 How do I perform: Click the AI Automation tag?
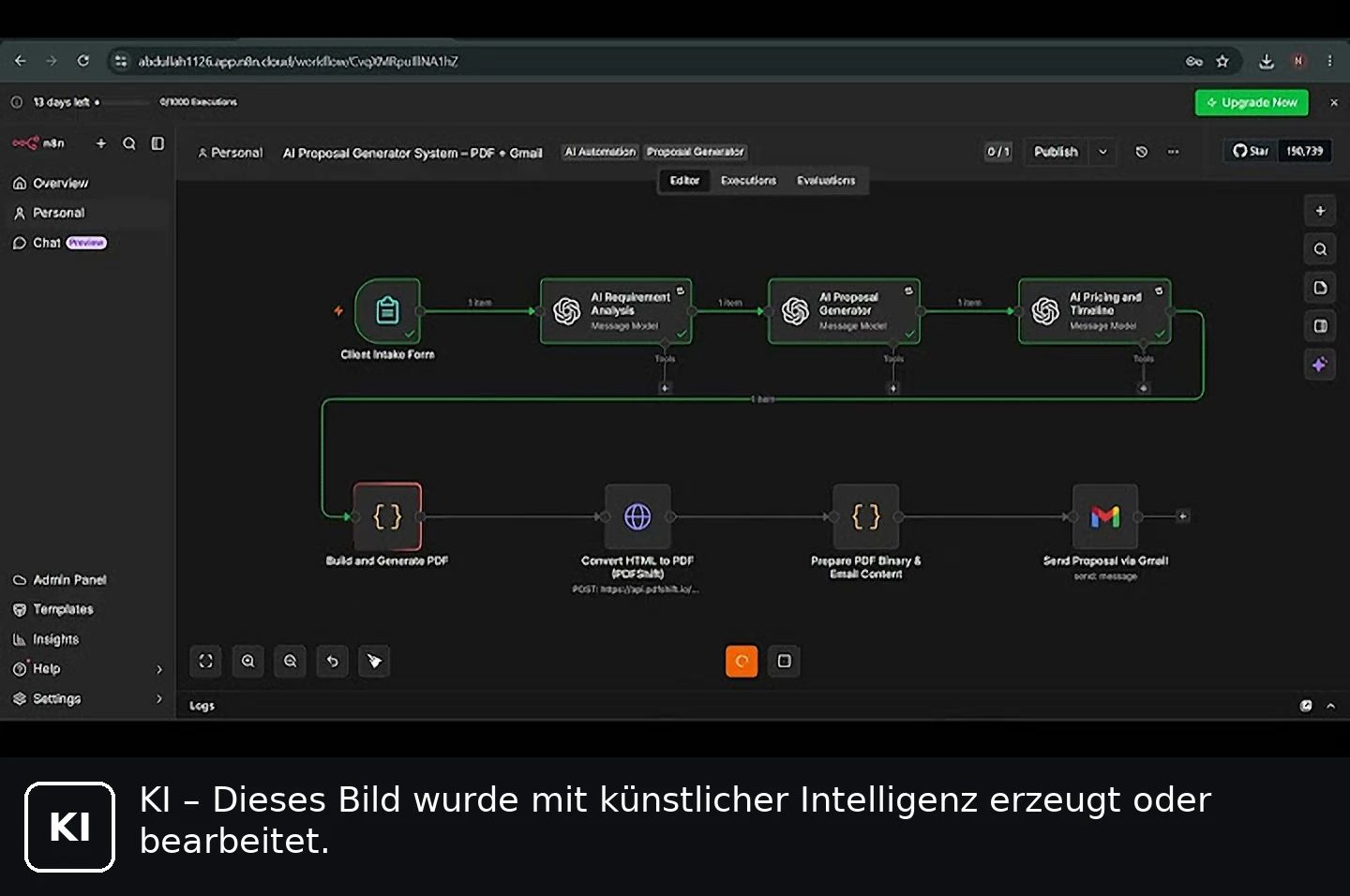[600, 152]
